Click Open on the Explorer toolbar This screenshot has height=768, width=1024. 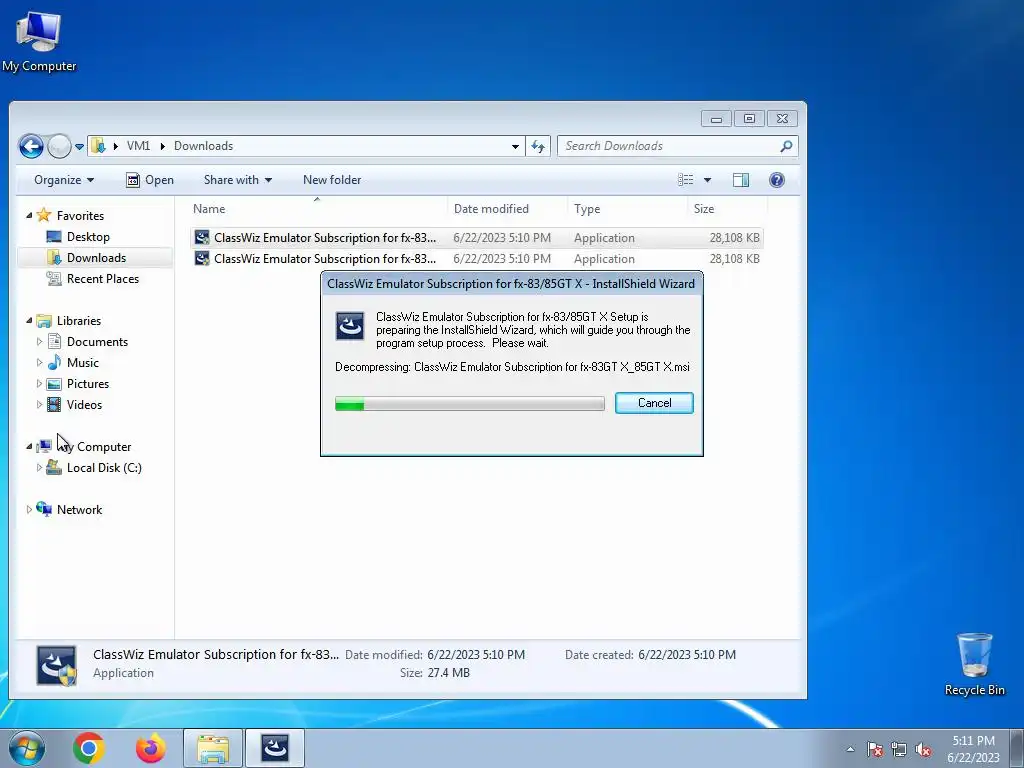click(150, 180)
